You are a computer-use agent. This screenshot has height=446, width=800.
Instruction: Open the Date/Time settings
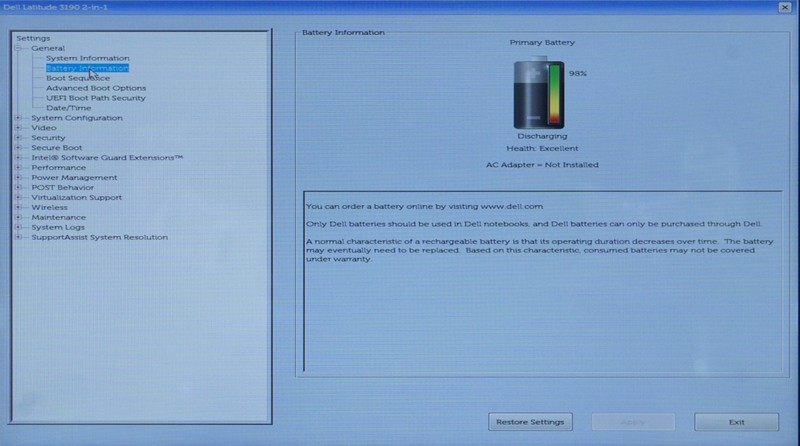click(x=68, y=108)
